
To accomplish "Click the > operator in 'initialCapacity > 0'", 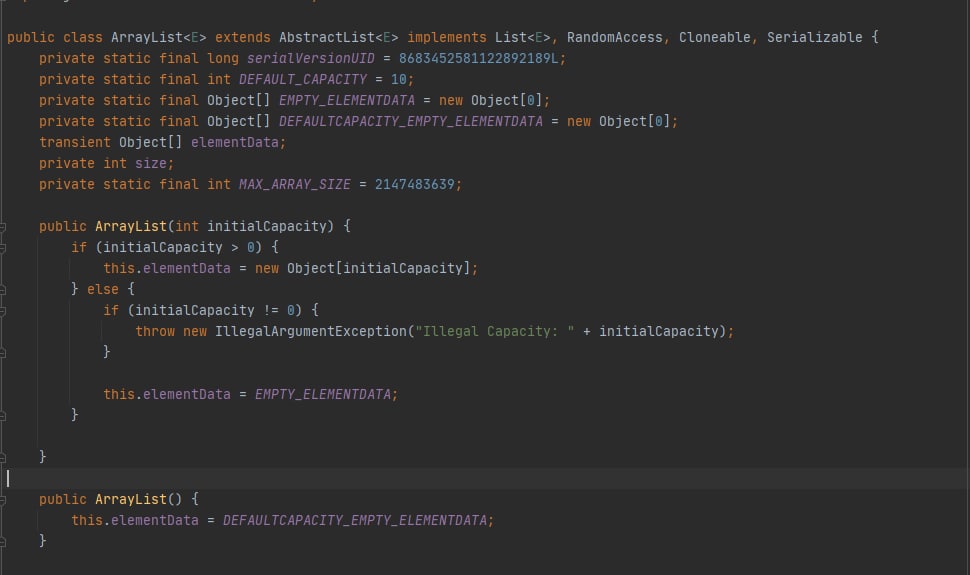I will (x=234, y=248).
